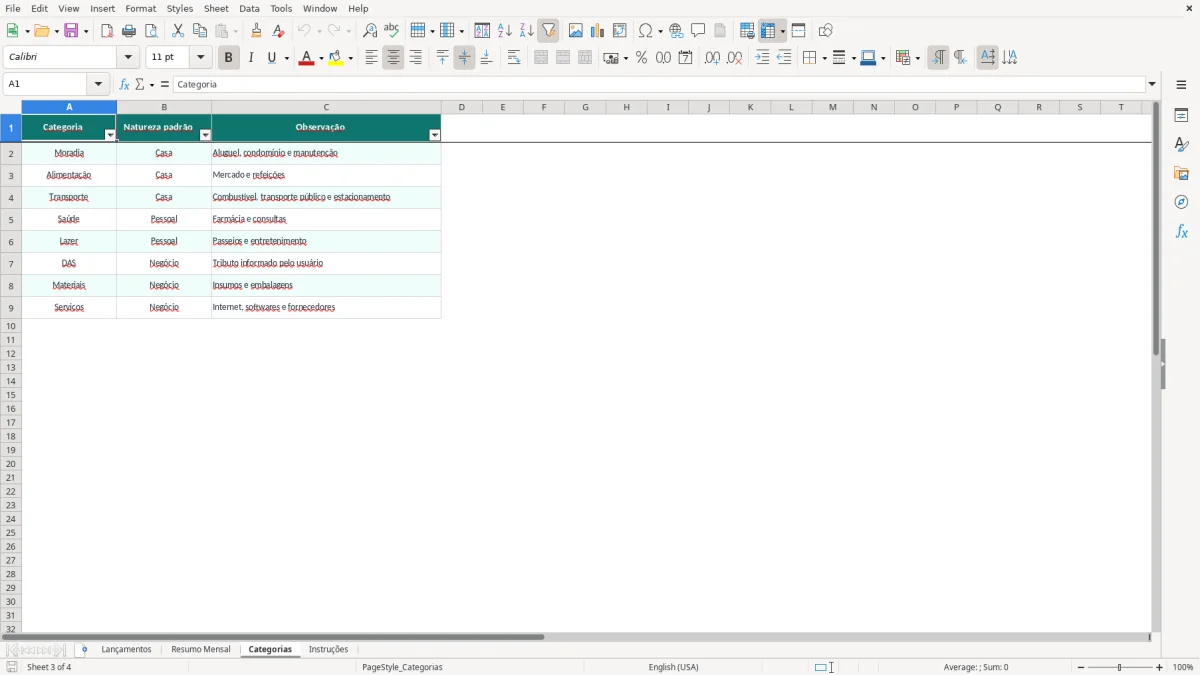Viewport: 1200px width, 675px height.
Task: Insert a special character (Omega icon)
Action: point(645,31)
